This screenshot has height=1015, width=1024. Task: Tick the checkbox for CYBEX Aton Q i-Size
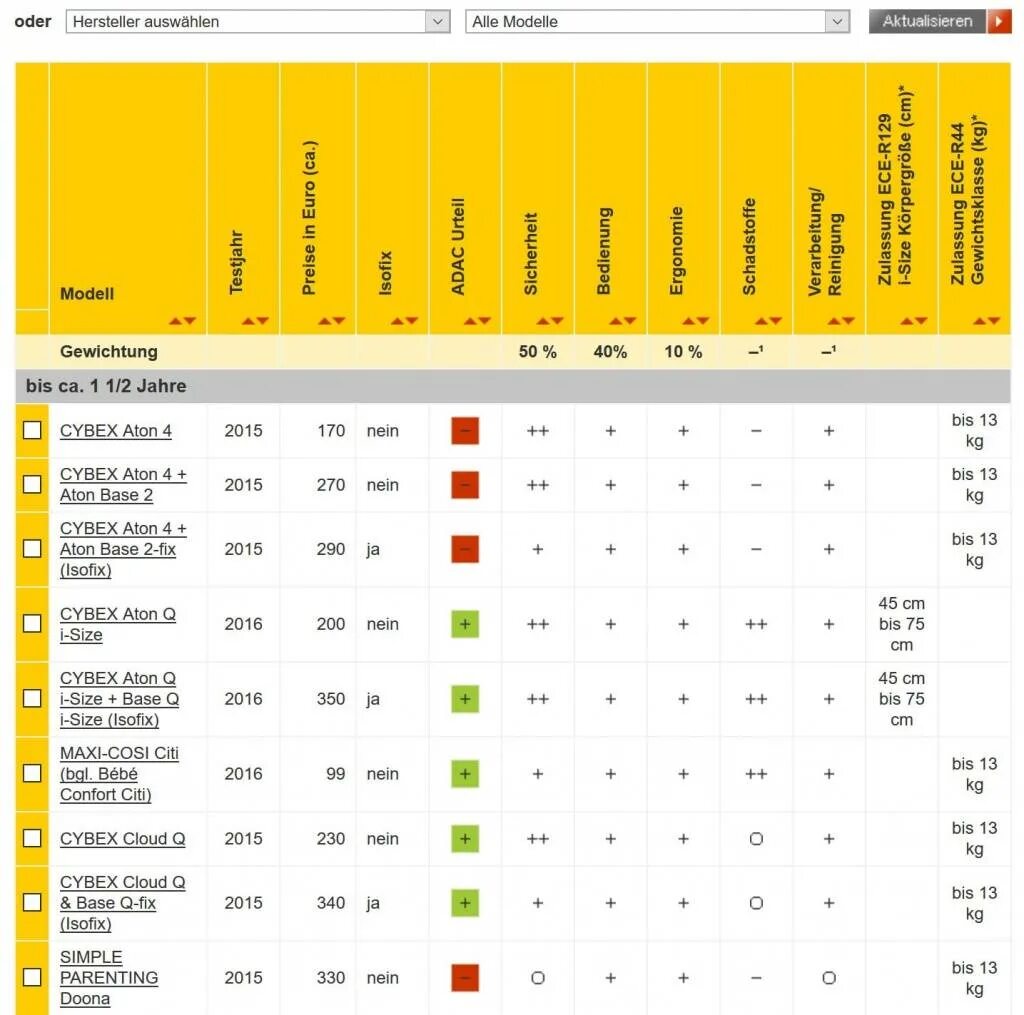point(32,624)
